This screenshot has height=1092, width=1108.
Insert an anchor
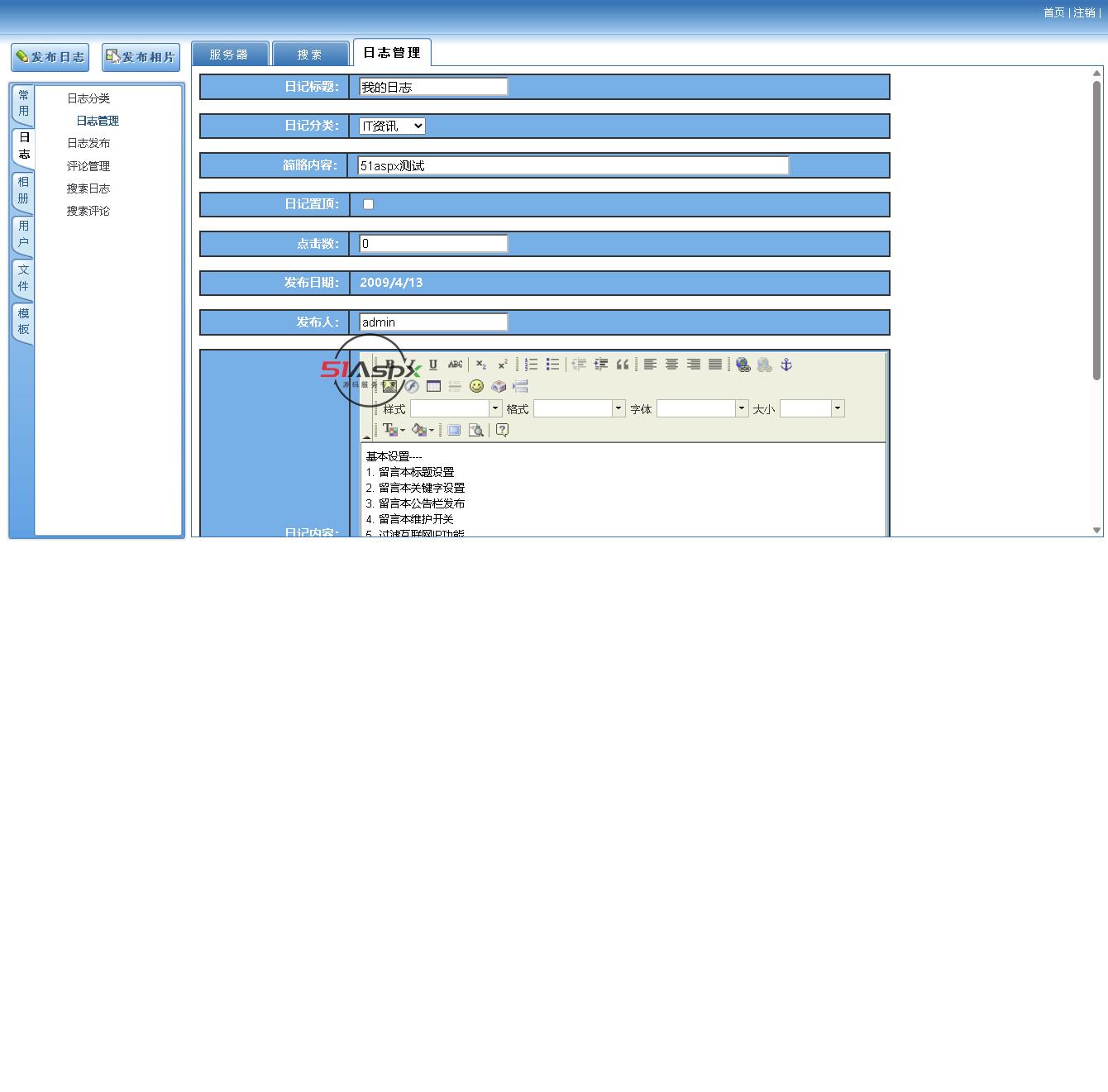click(786, 365)
